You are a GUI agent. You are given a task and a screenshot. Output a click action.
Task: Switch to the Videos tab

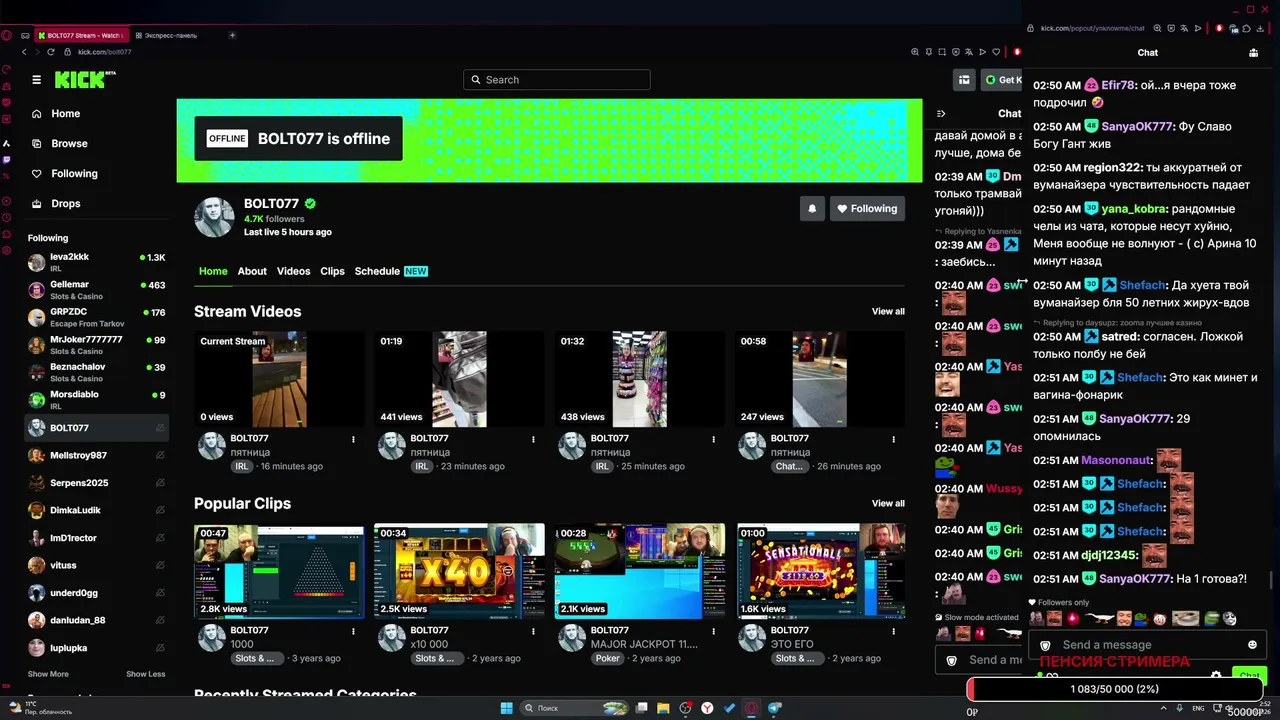point(294,271)
